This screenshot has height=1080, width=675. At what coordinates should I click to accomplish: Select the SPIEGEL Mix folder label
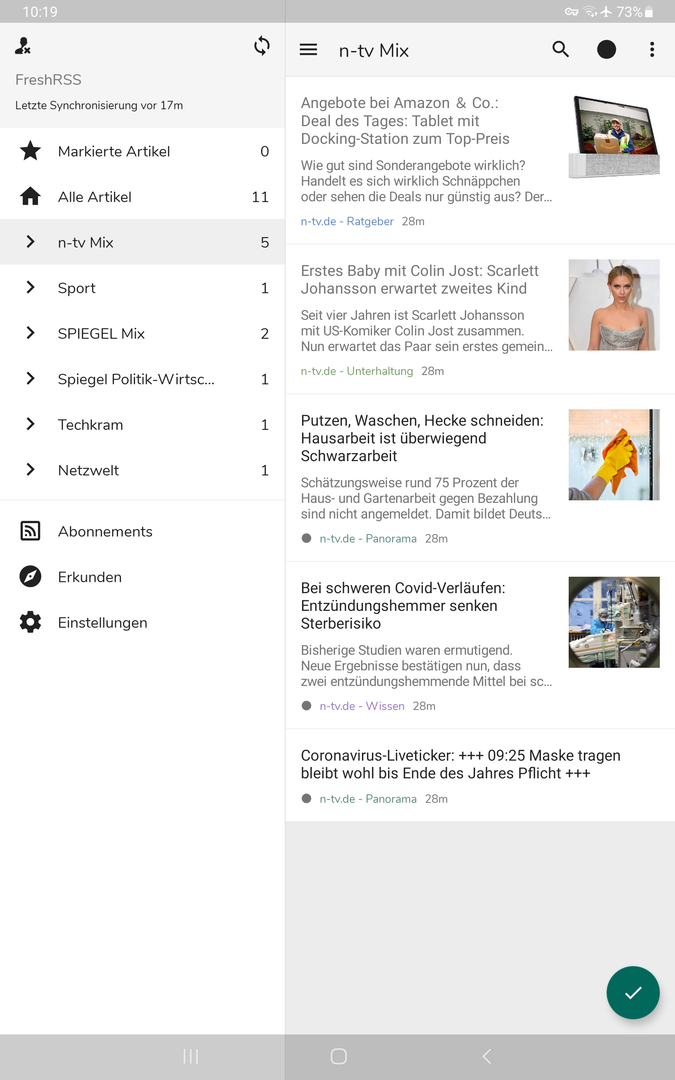[x=101, y=333]
